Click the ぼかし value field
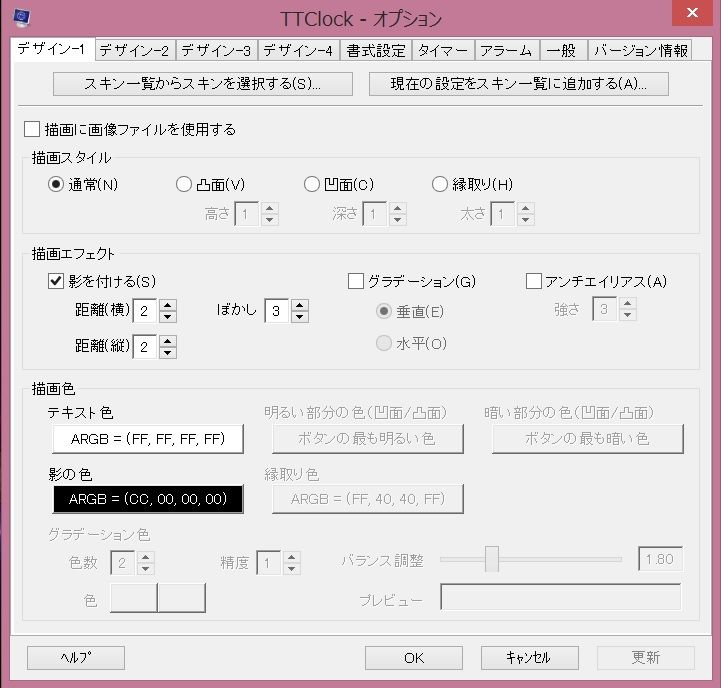 [277, 311]
